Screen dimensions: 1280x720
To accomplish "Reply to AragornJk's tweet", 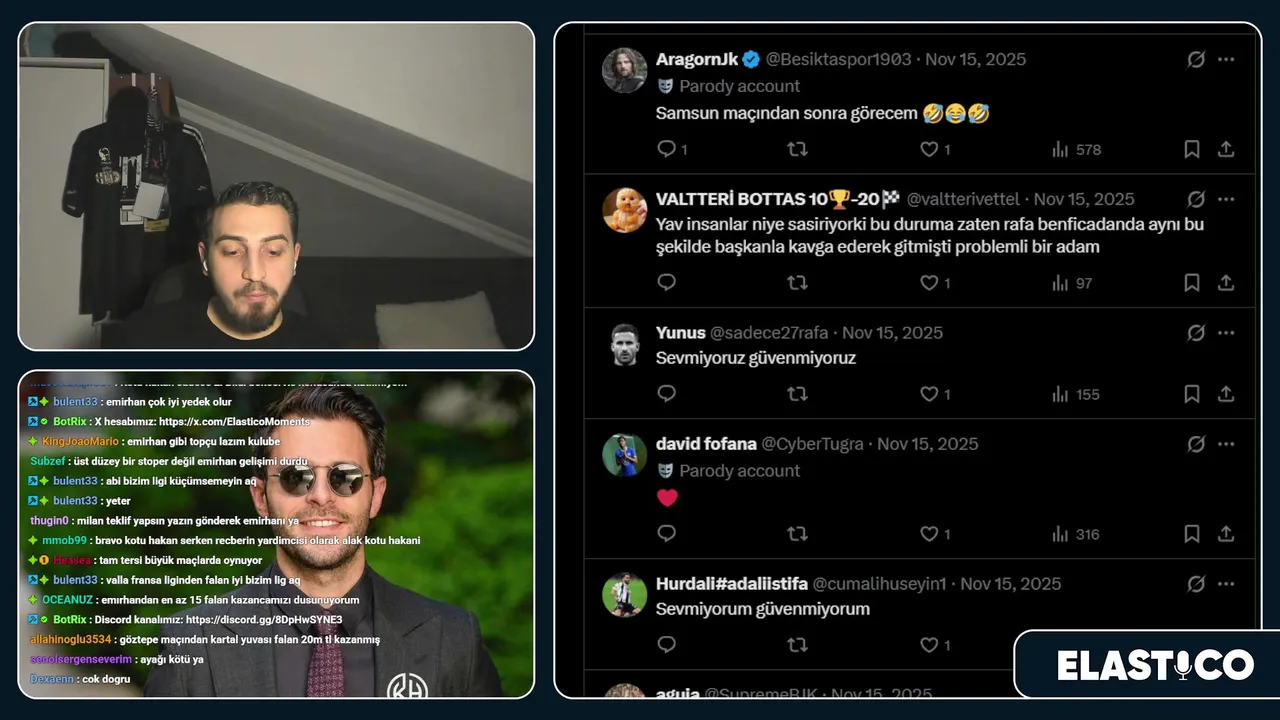I will tap(667, 149).
